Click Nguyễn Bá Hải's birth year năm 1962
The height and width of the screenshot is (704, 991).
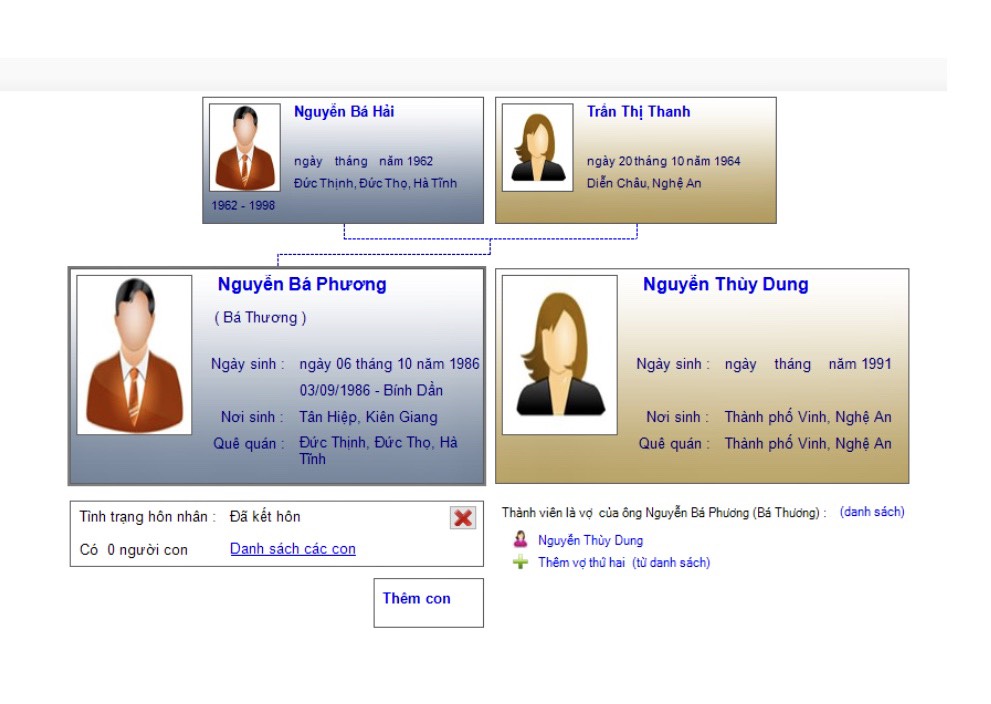pyautogui.click(x=406, y=161)
